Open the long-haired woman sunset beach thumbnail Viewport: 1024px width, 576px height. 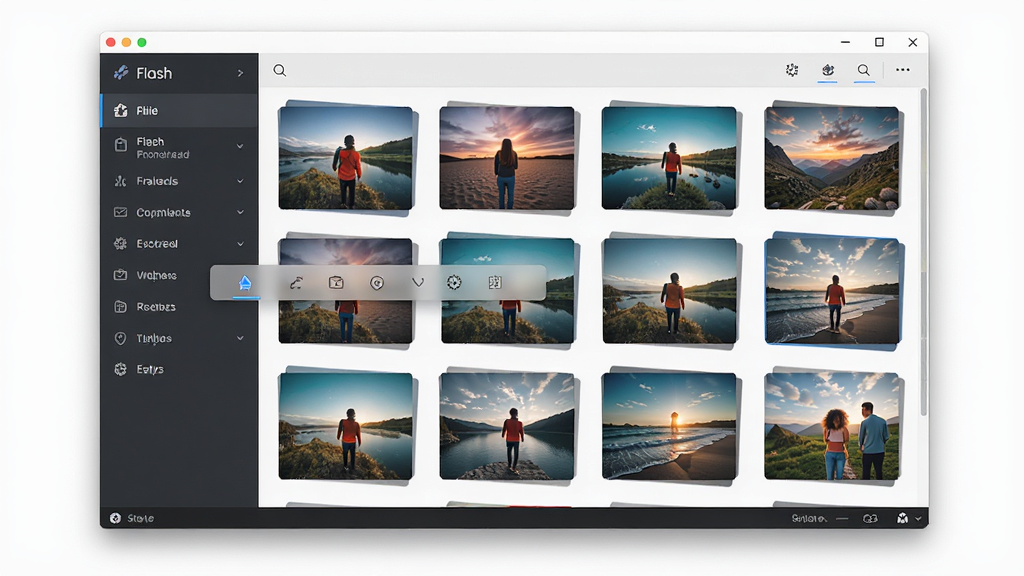507,157
